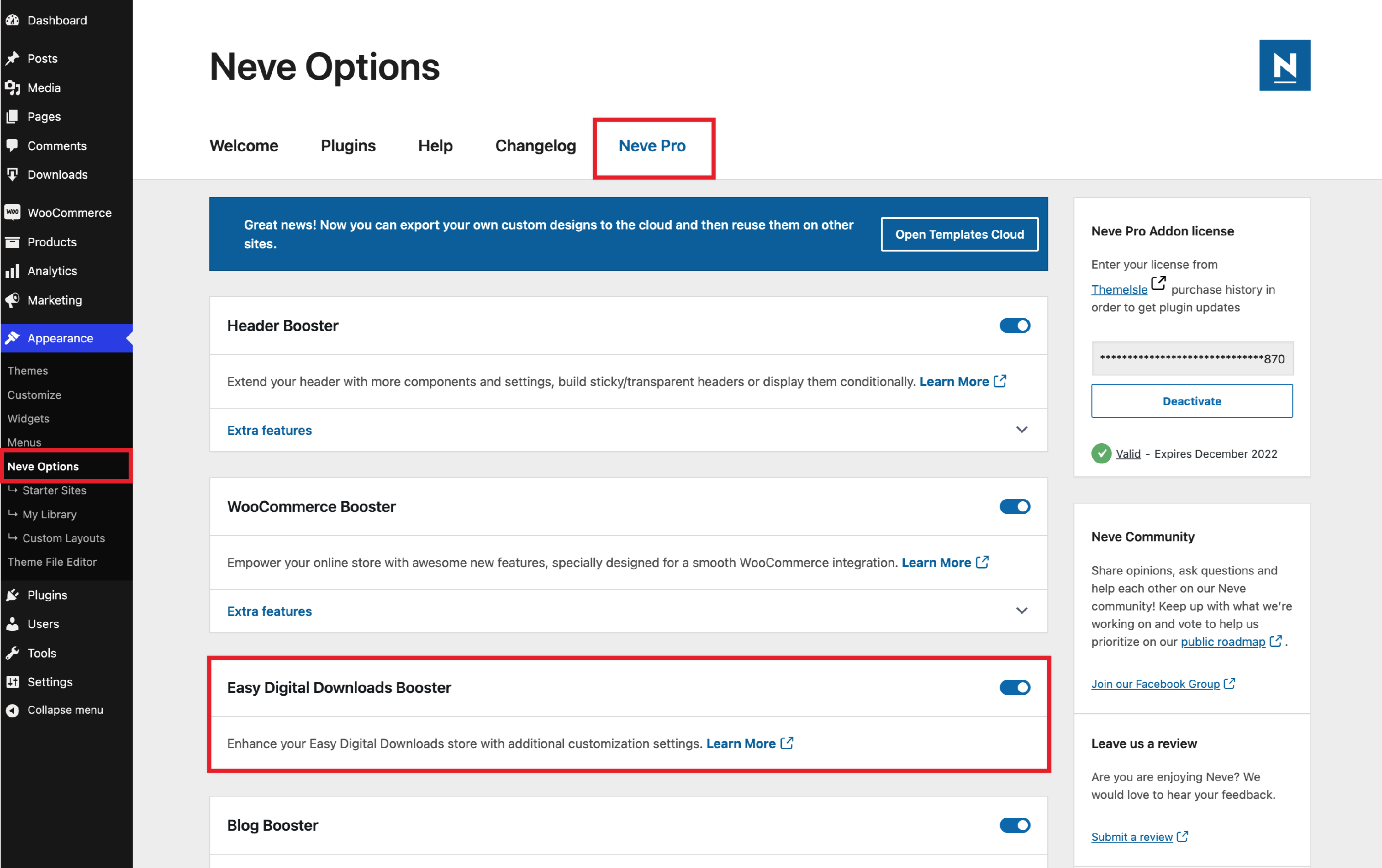The width and height of the screenshot is (1382, 868).
Task: Switch to the Changelog tab
Action: point(535,146)
